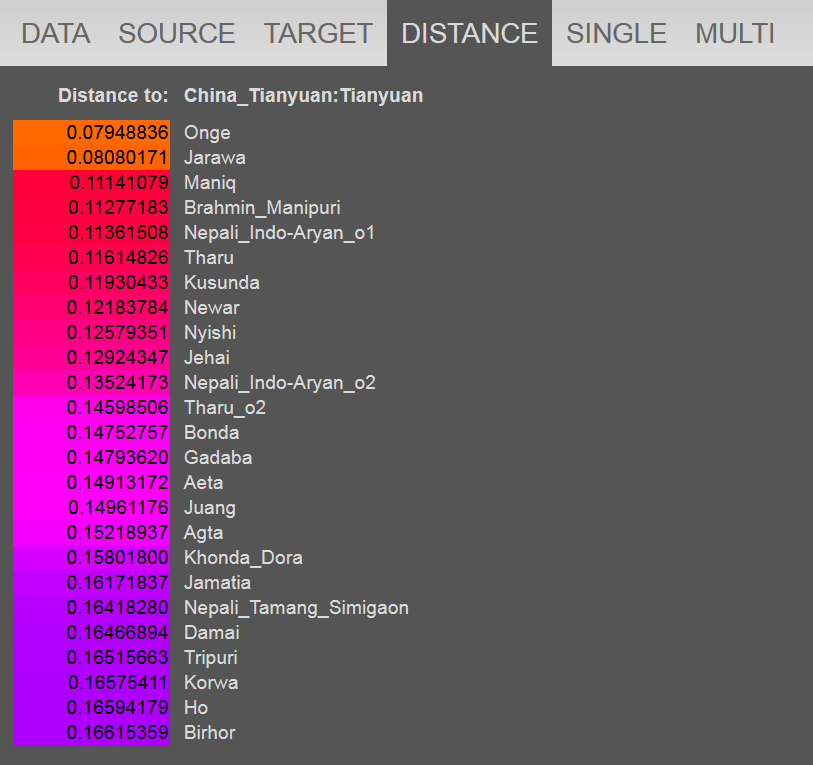This screenshot has width=813, height=765.
Task: Click the distance value 0.12183784
Action: point(91,308)
